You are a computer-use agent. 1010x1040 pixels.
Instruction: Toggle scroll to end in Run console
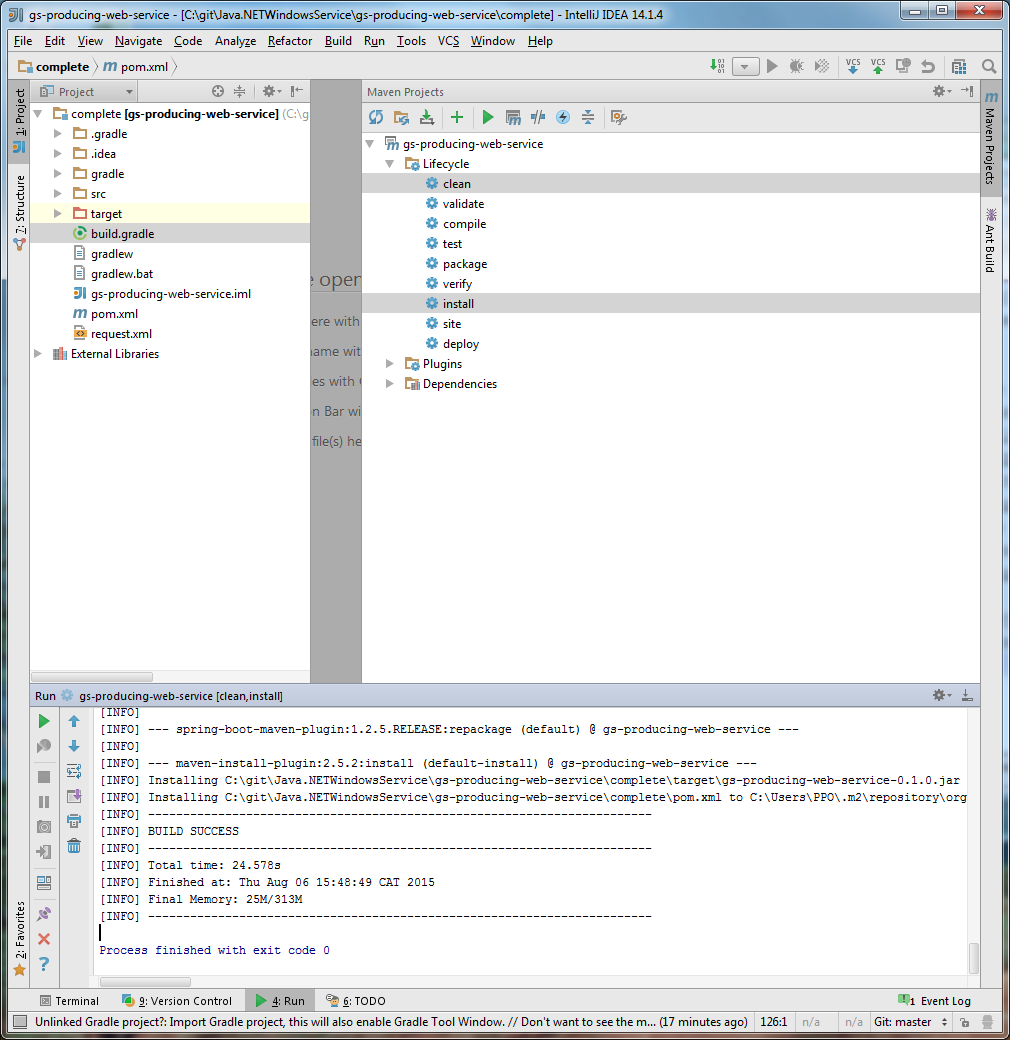(74, 796)
